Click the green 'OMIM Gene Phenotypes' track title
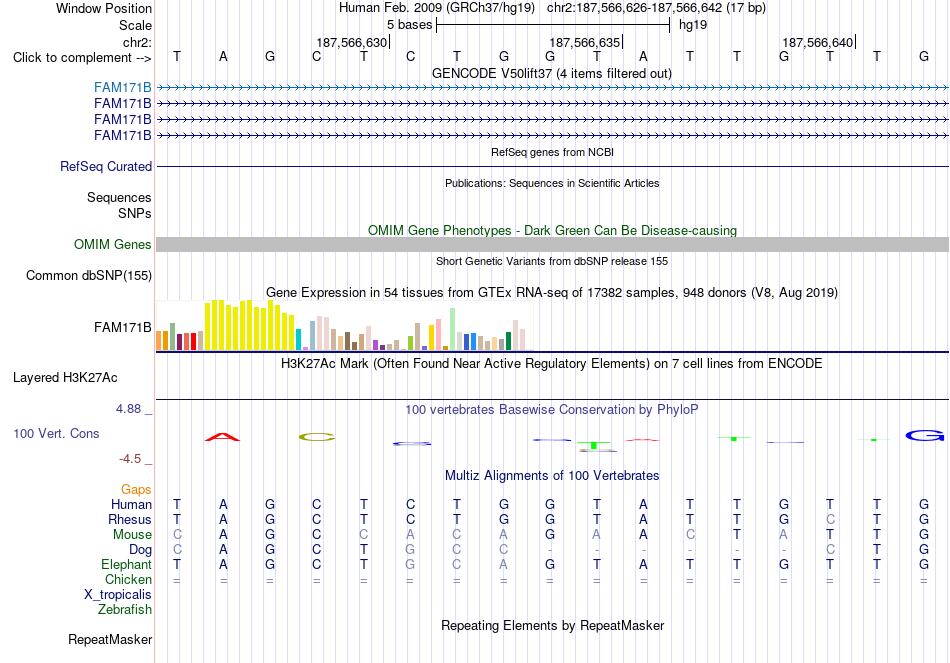The image size is (950, 663). (552, 230)
